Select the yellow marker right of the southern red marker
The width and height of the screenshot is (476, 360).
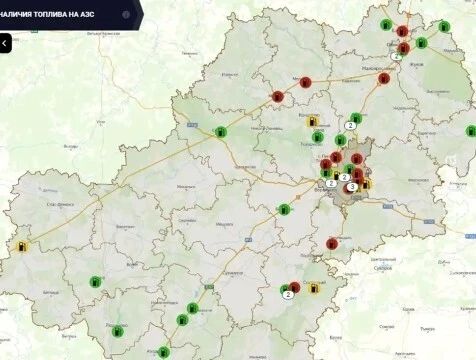coord(314,288)
